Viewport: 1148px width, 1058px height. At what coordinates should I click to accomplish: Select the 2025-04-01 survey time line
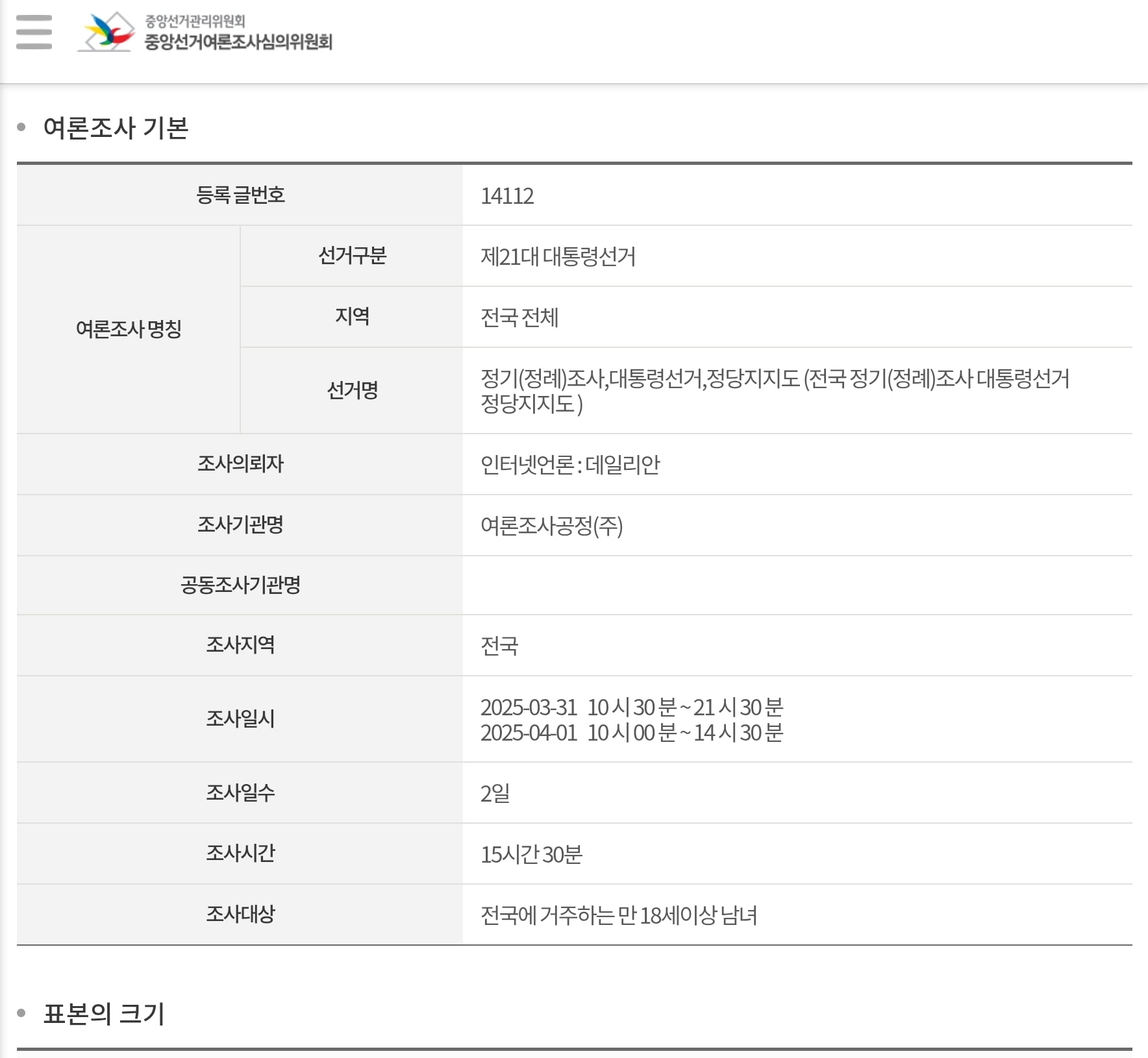click(x=632, y=733)
